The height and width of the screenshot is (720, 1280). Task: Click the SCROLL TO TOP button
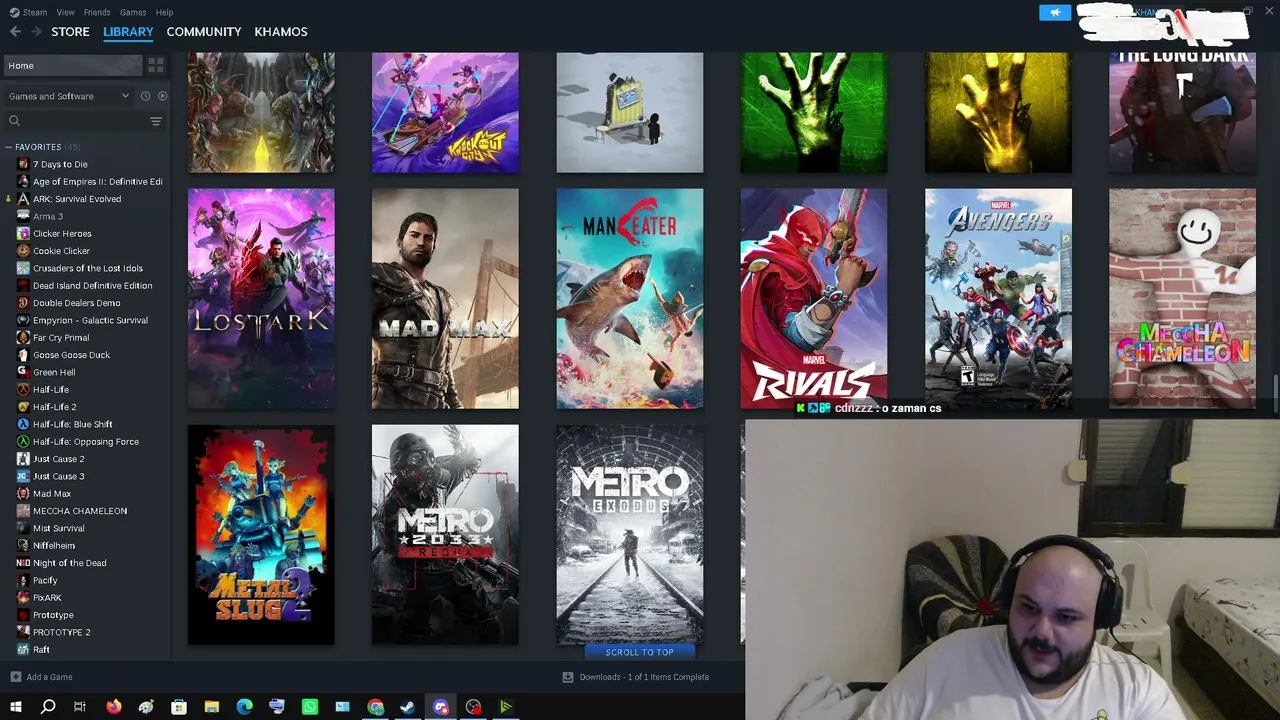[640, 652]
